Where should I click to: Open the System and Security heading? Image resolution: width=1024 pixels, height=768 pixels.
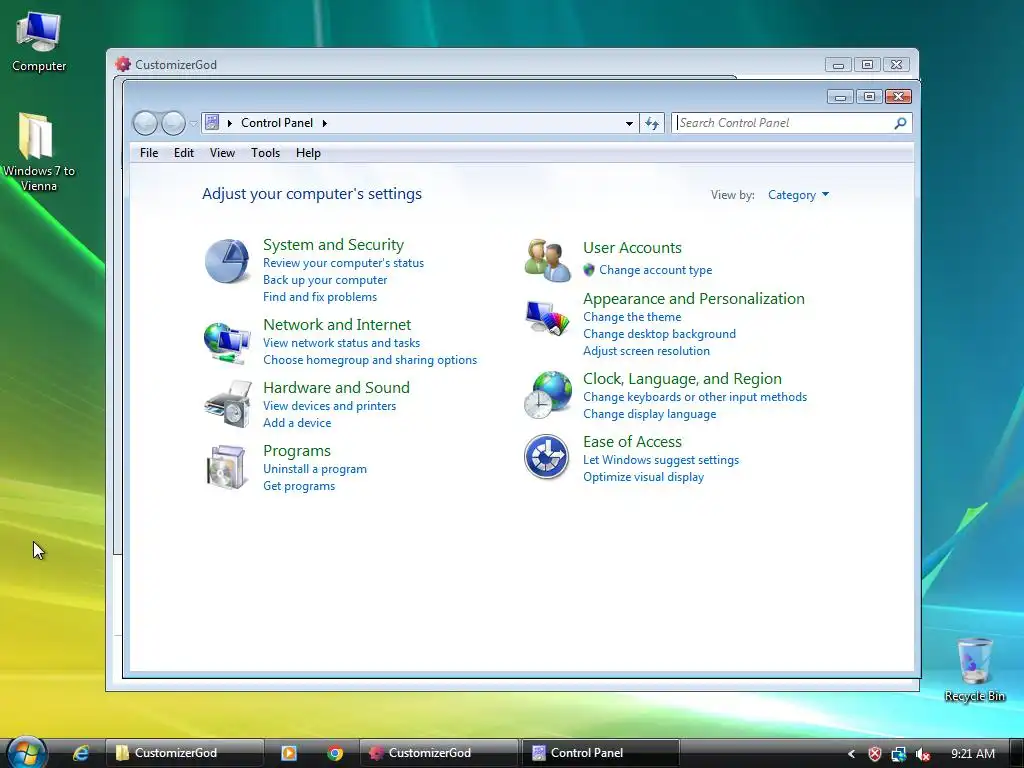point(333,245)
